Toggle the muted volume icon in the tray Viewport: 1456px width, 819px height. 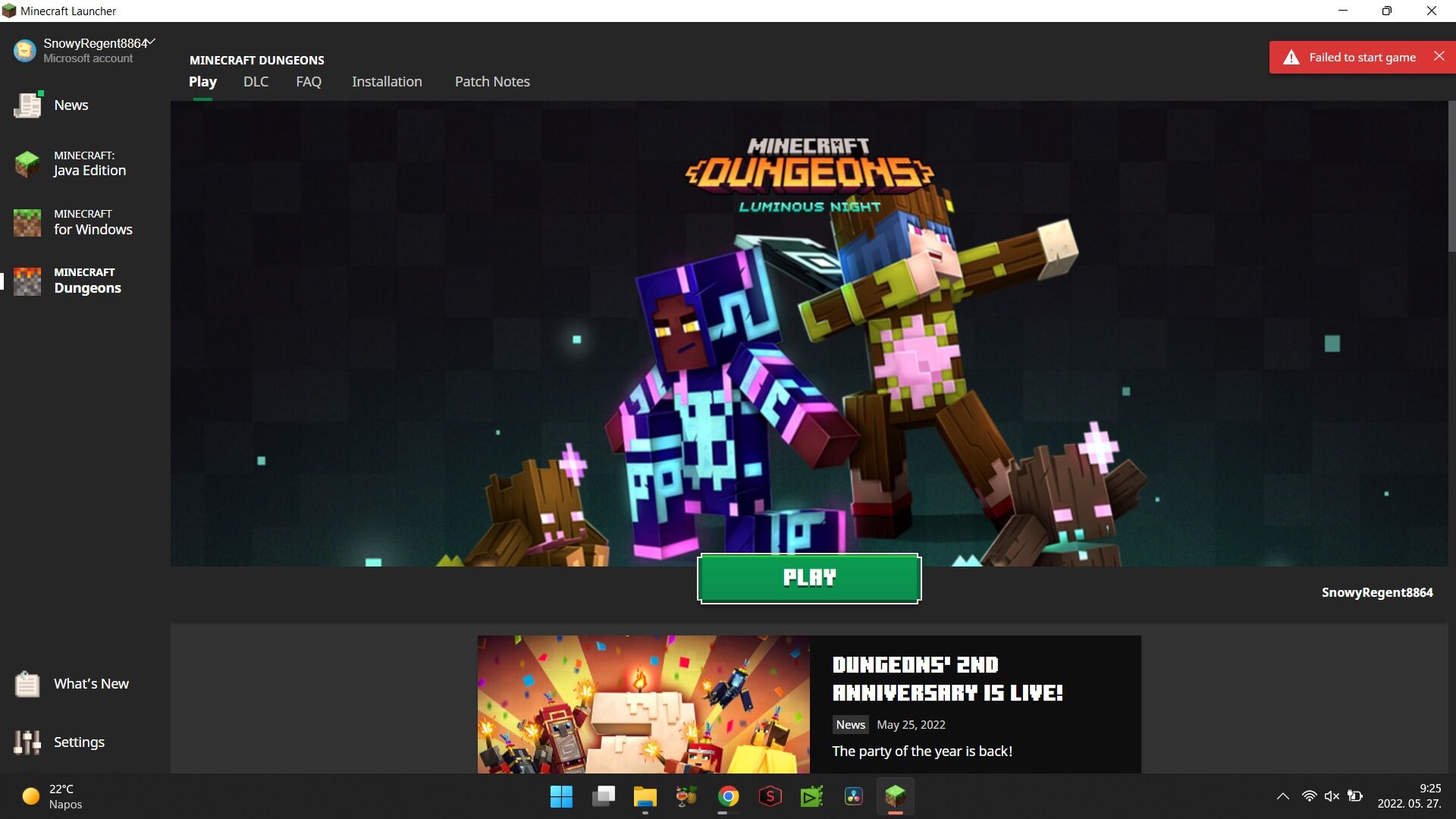coord(1332,796)
